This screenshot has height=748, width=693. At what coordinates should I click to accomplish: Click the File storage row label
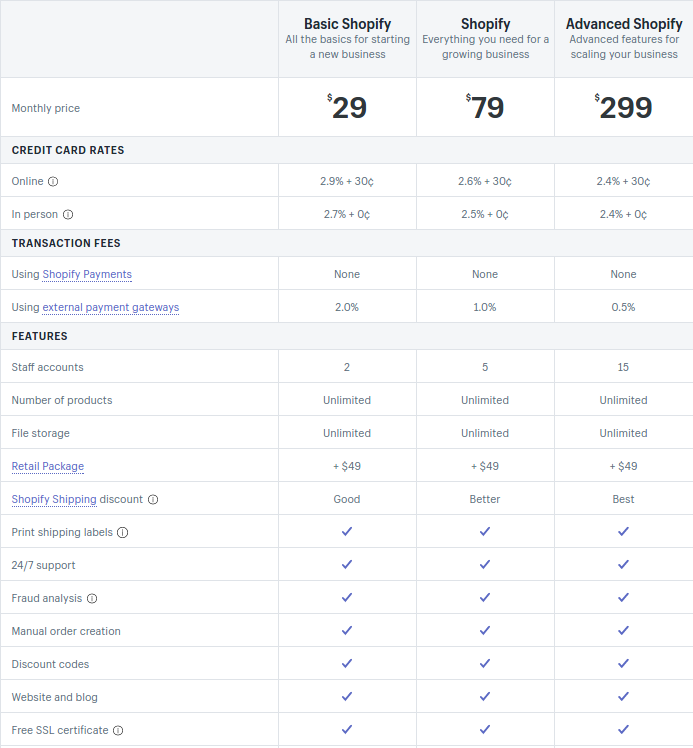pos(41,434)
